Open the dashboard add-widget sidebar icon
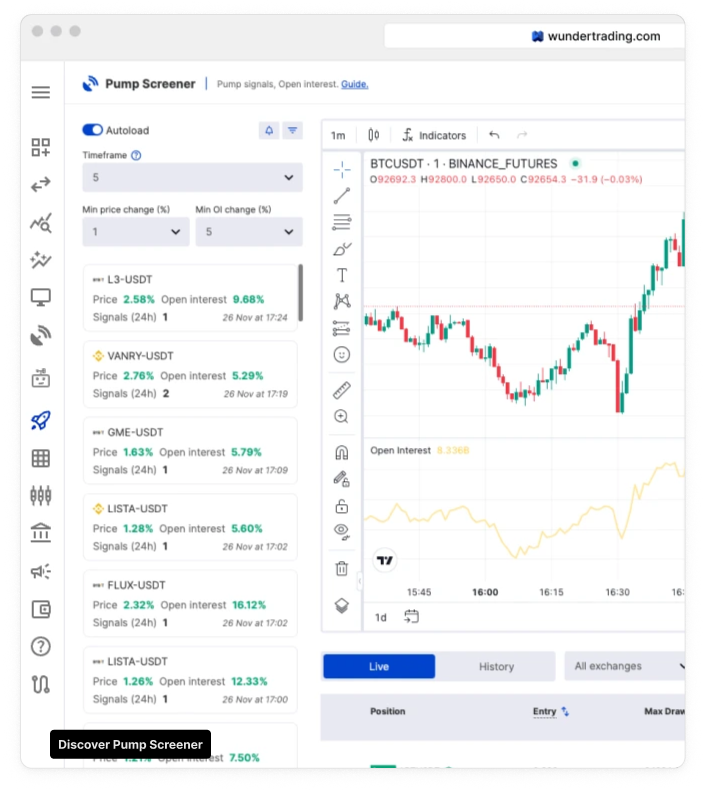The image size is (704, 791). [x=41, y=147]
